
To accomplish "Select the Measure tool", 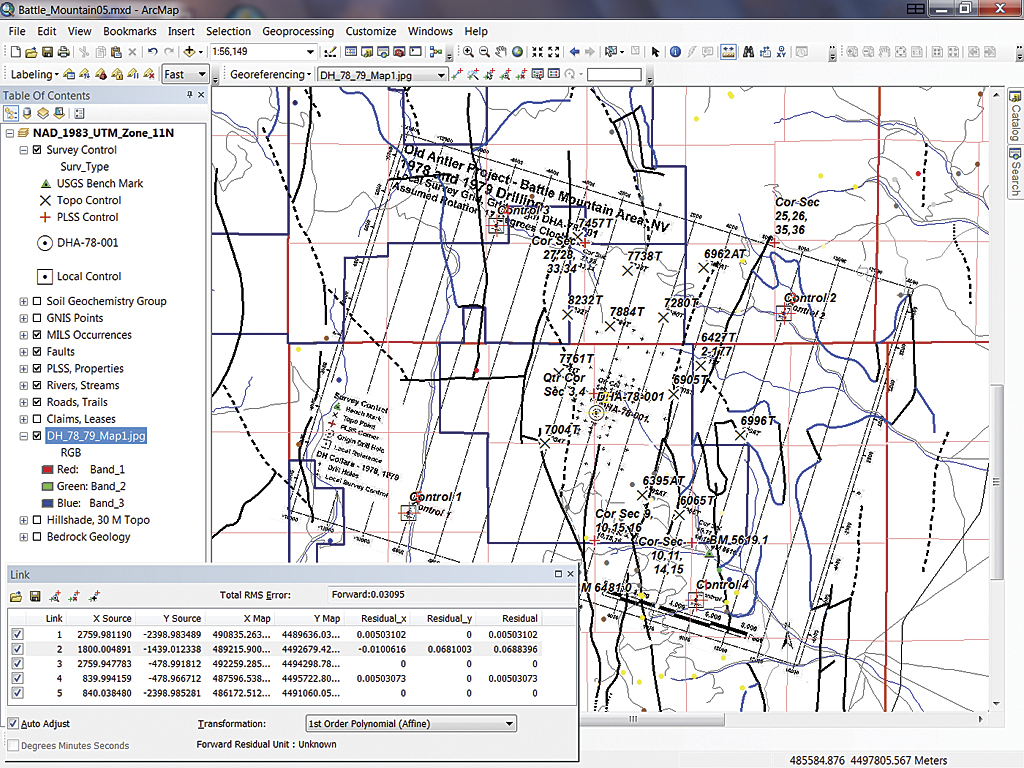I will tap(728, 52).
